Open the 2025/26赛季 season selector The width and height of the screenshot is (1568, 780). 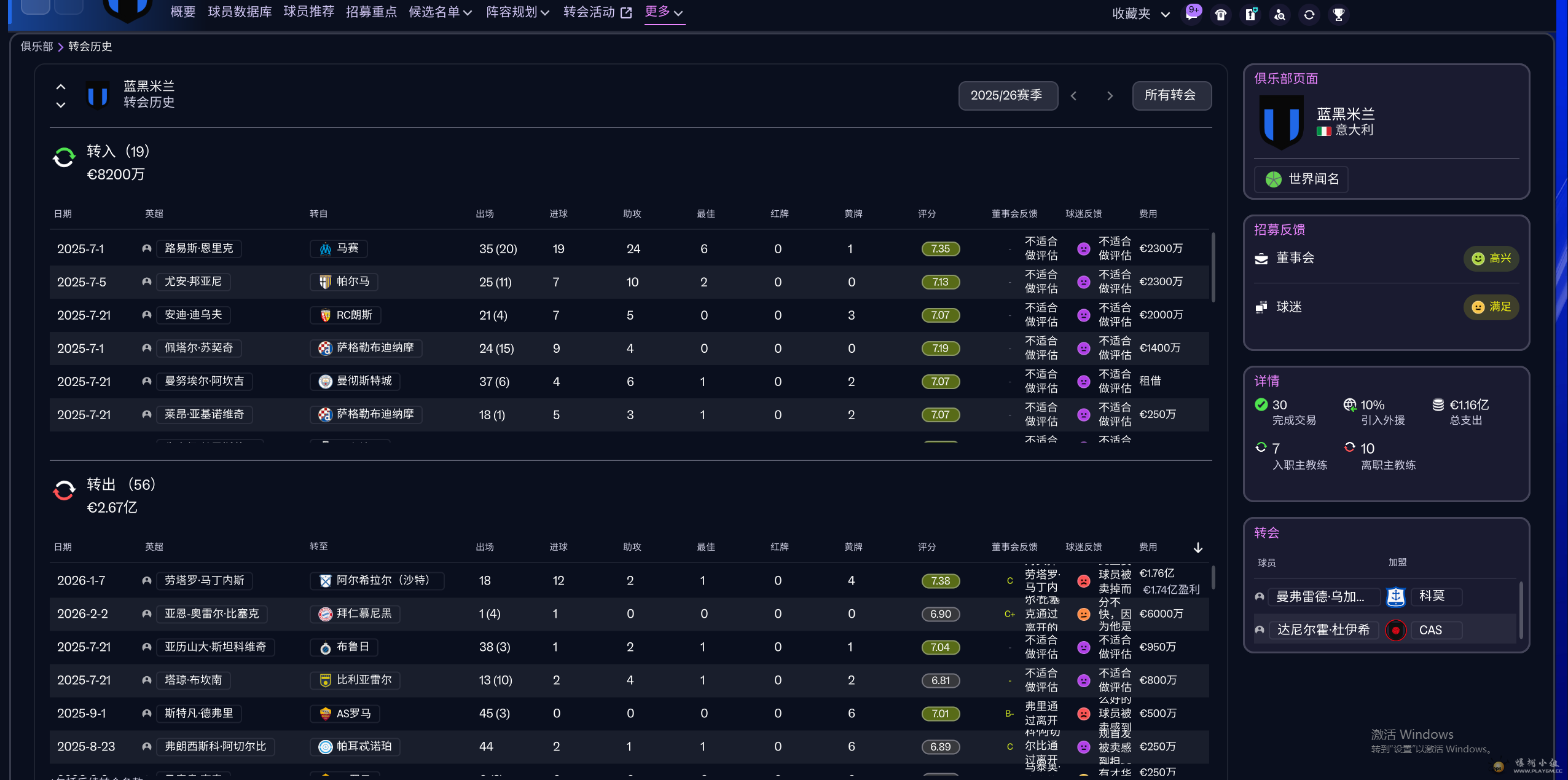point(1008,95)
